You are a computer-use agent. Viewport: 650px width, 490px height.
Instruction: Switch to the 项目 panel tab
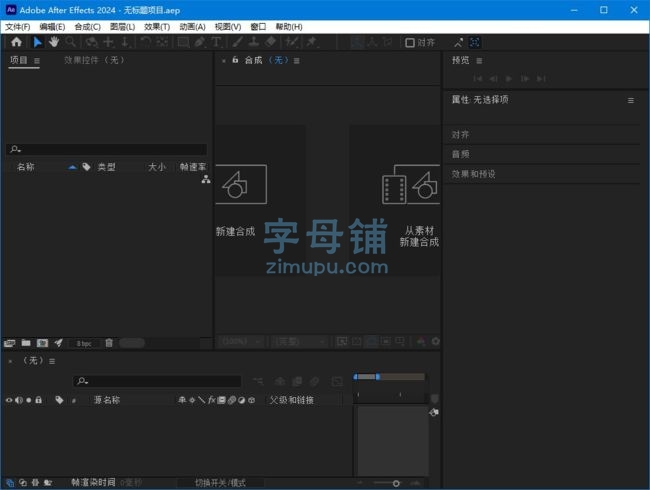click(x=19, y=60)
